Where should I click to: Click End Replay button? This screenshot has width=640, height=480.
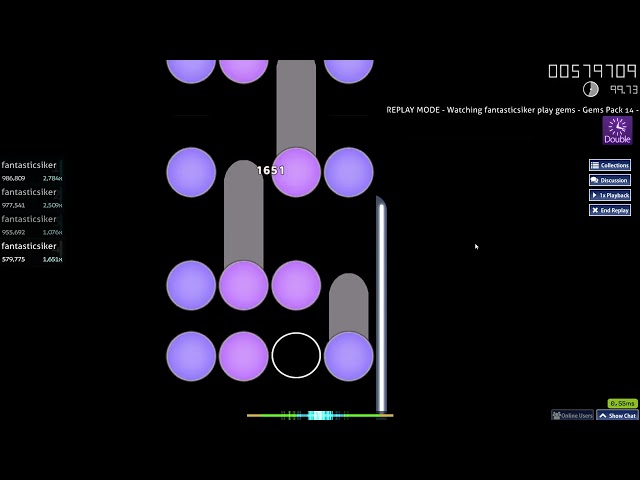(x=610, y=210)
